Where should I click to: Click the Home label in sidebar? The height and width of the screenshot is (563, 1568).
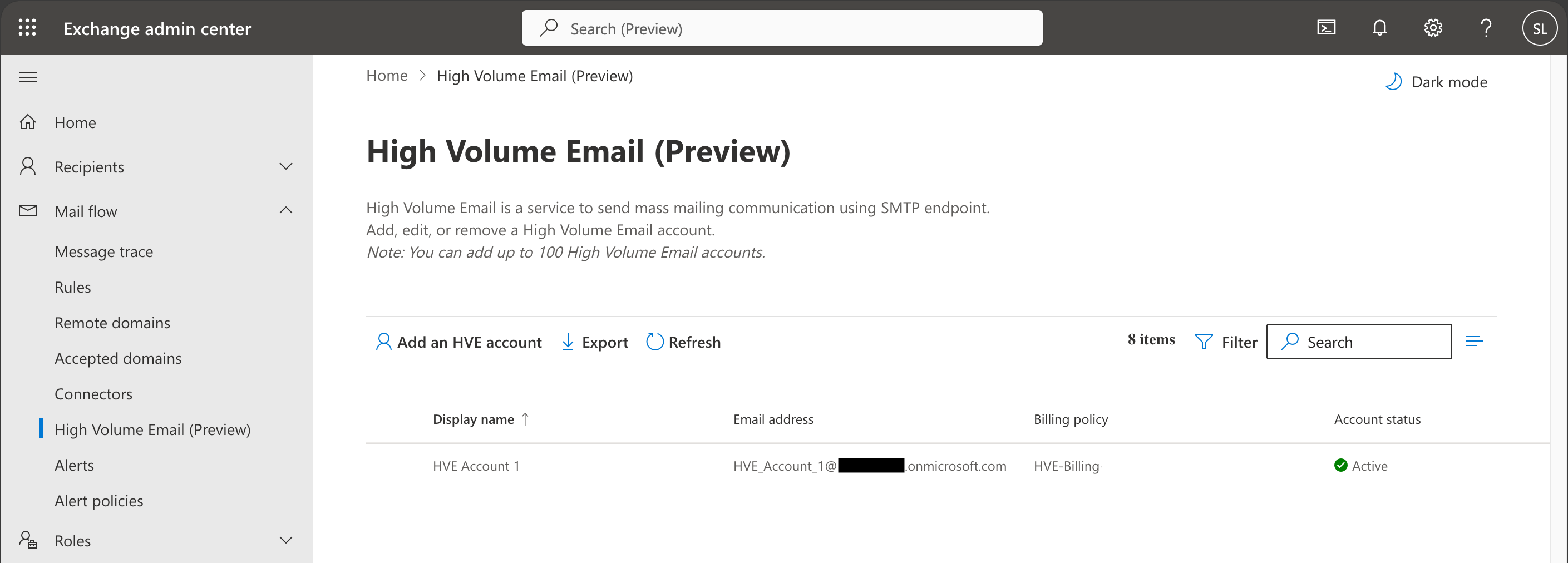pos(75,122)
